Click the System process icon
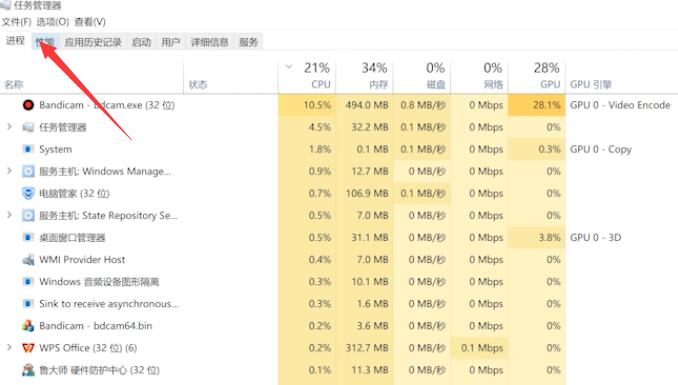678x385 pixels. [28, 149]
